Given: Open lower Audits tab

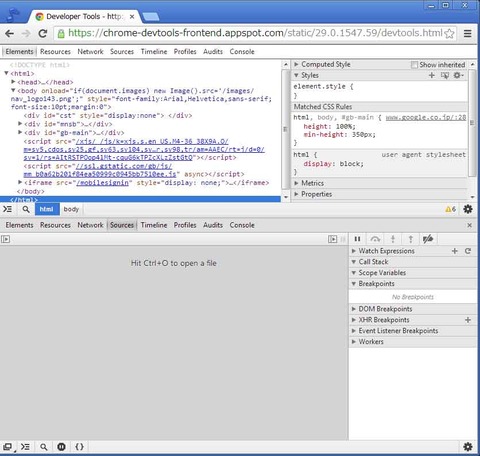Looking at the screenshot, I should tap(213, 225).
